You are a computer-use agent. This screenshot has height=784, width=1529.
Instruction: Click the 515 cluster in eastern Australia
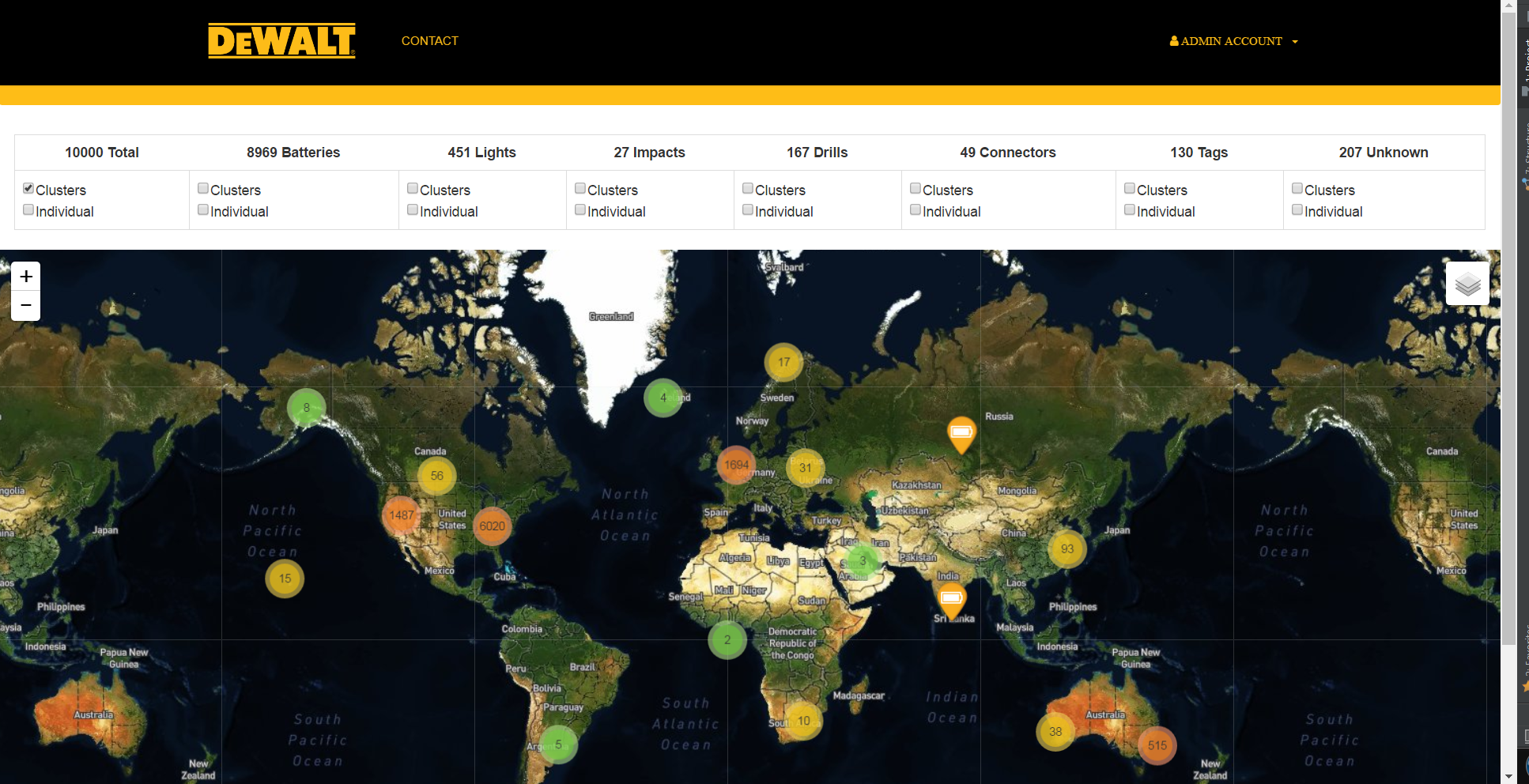pyautogui.click(x=1157, y=745)
